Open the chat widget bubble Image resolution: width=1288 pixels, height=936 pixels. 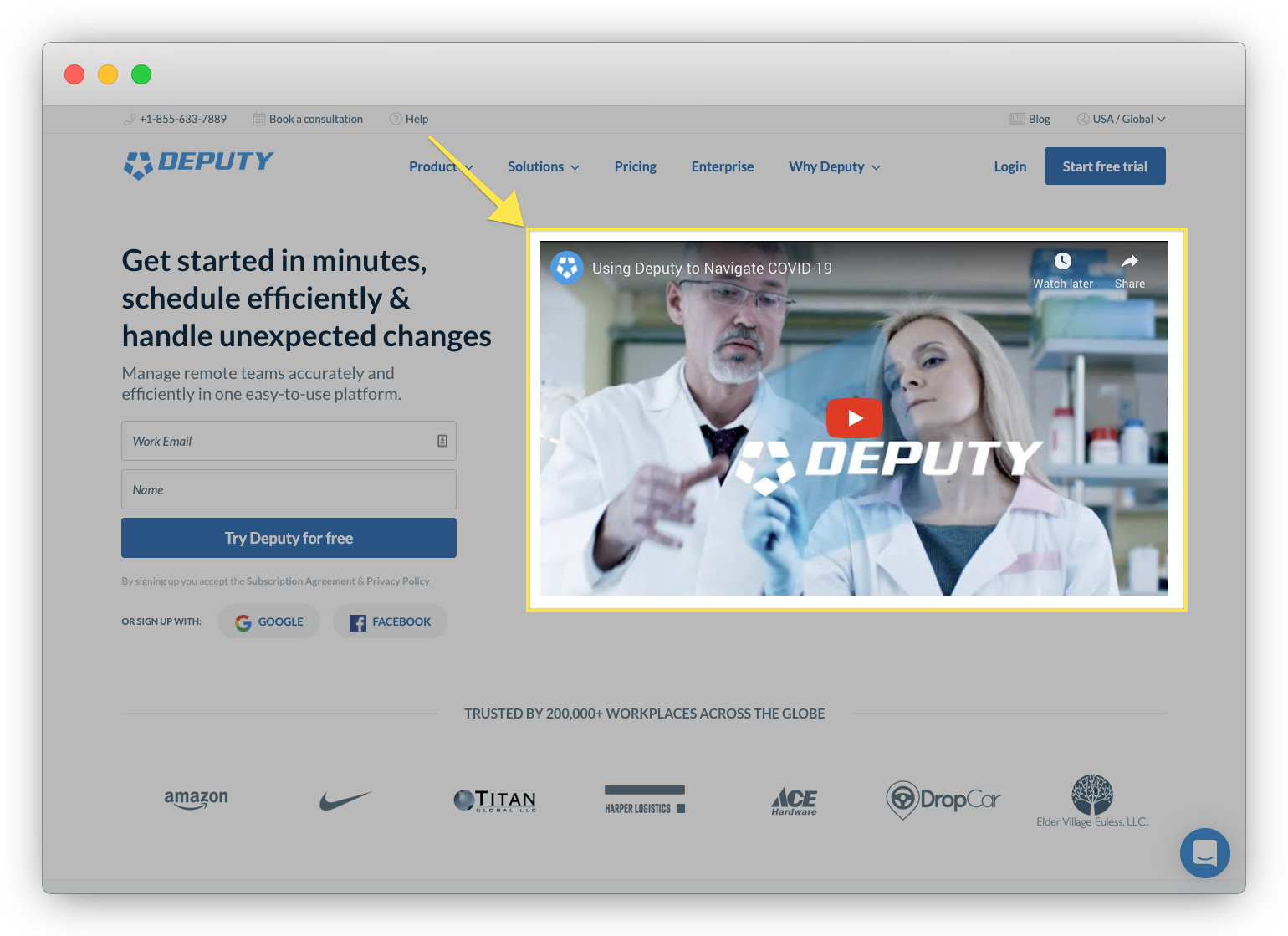click(1204, 852)
